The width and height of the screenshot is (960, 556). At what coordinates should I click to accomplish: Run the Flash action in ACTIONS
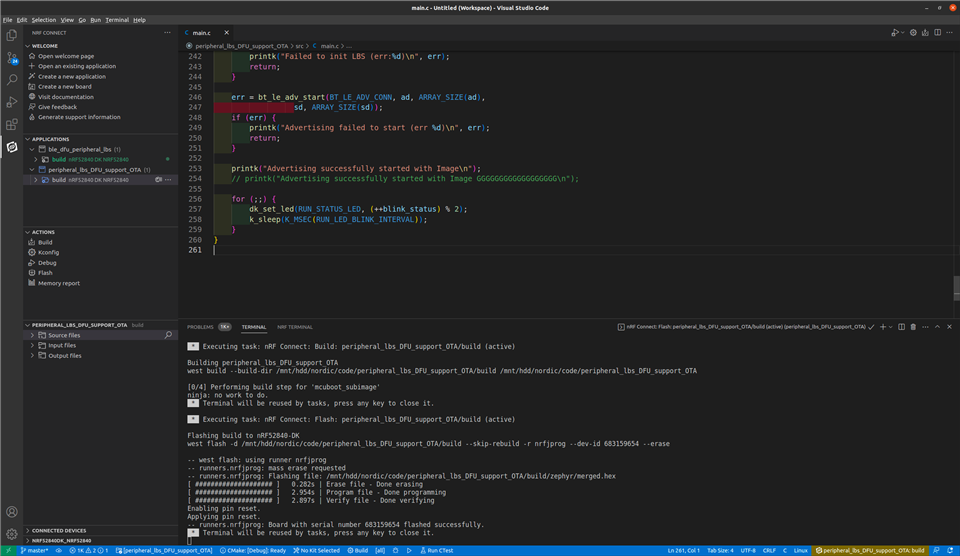(x=45, y=273)
